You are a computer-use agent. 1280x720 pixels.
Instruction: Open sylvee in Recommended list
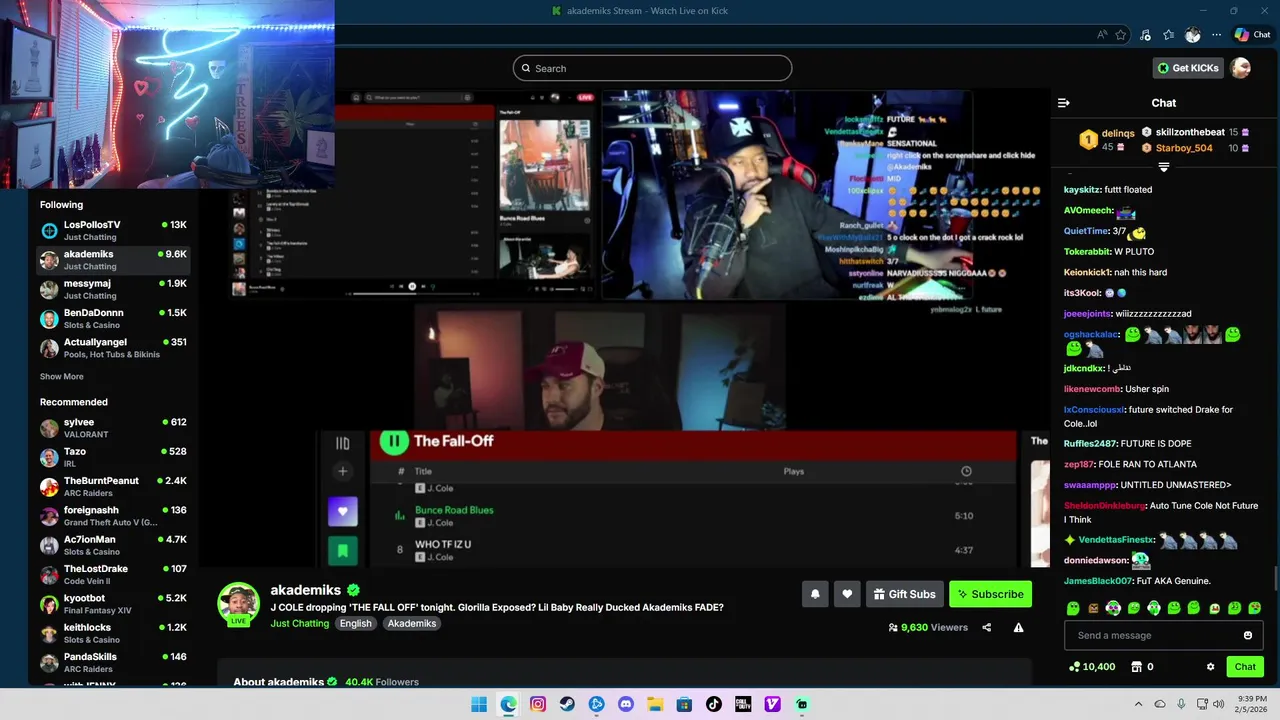113,428
